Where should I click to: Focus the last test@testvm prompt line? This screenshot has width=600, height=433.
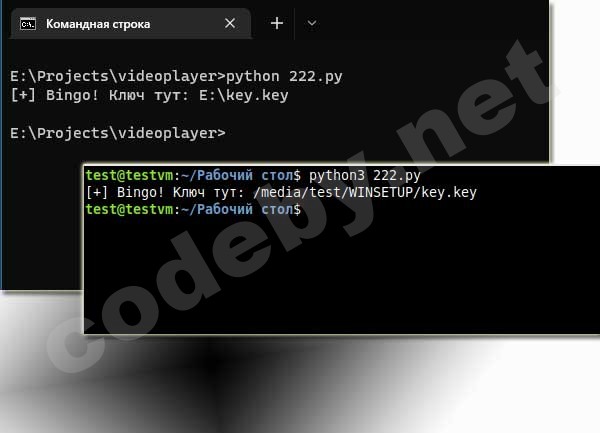coord(193,209)
